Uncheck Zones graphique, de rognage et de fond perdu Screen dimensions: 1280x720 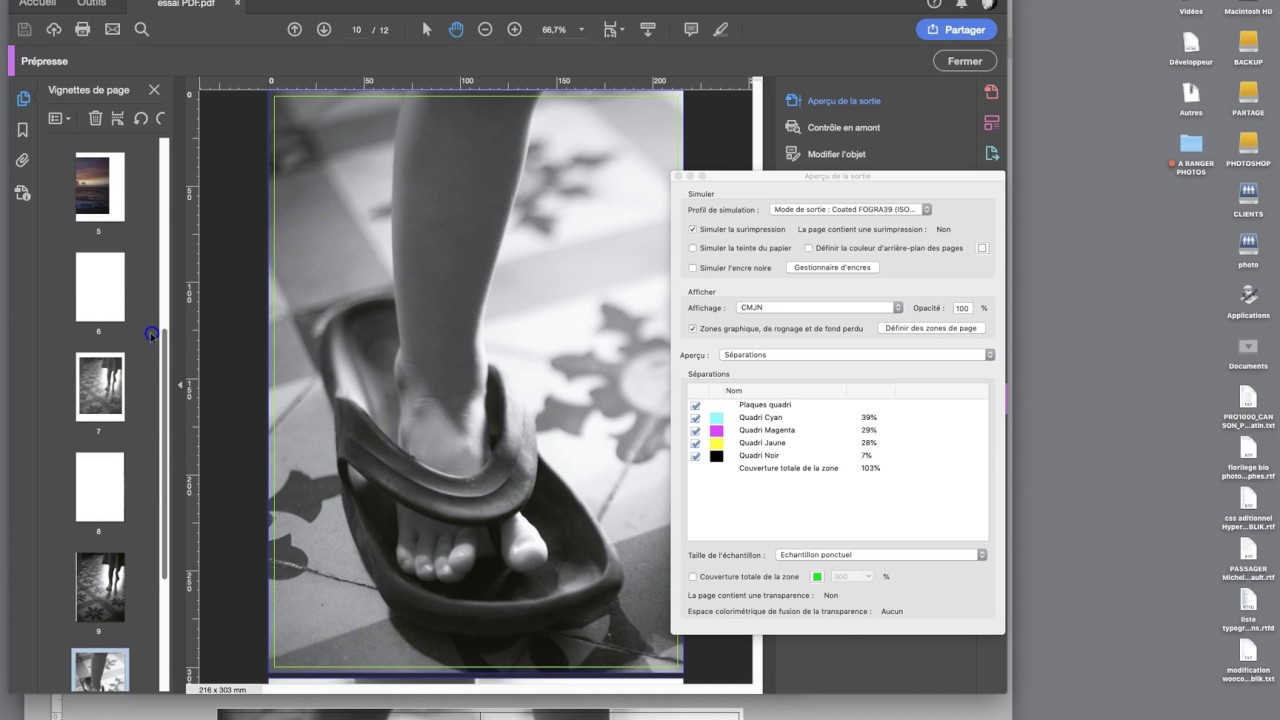click(693, 328)
